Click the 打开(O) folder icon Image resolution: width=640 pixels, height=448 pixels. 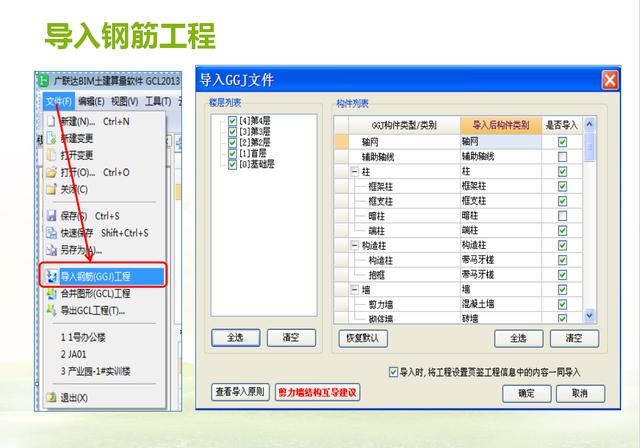click(x=51, y=172)
